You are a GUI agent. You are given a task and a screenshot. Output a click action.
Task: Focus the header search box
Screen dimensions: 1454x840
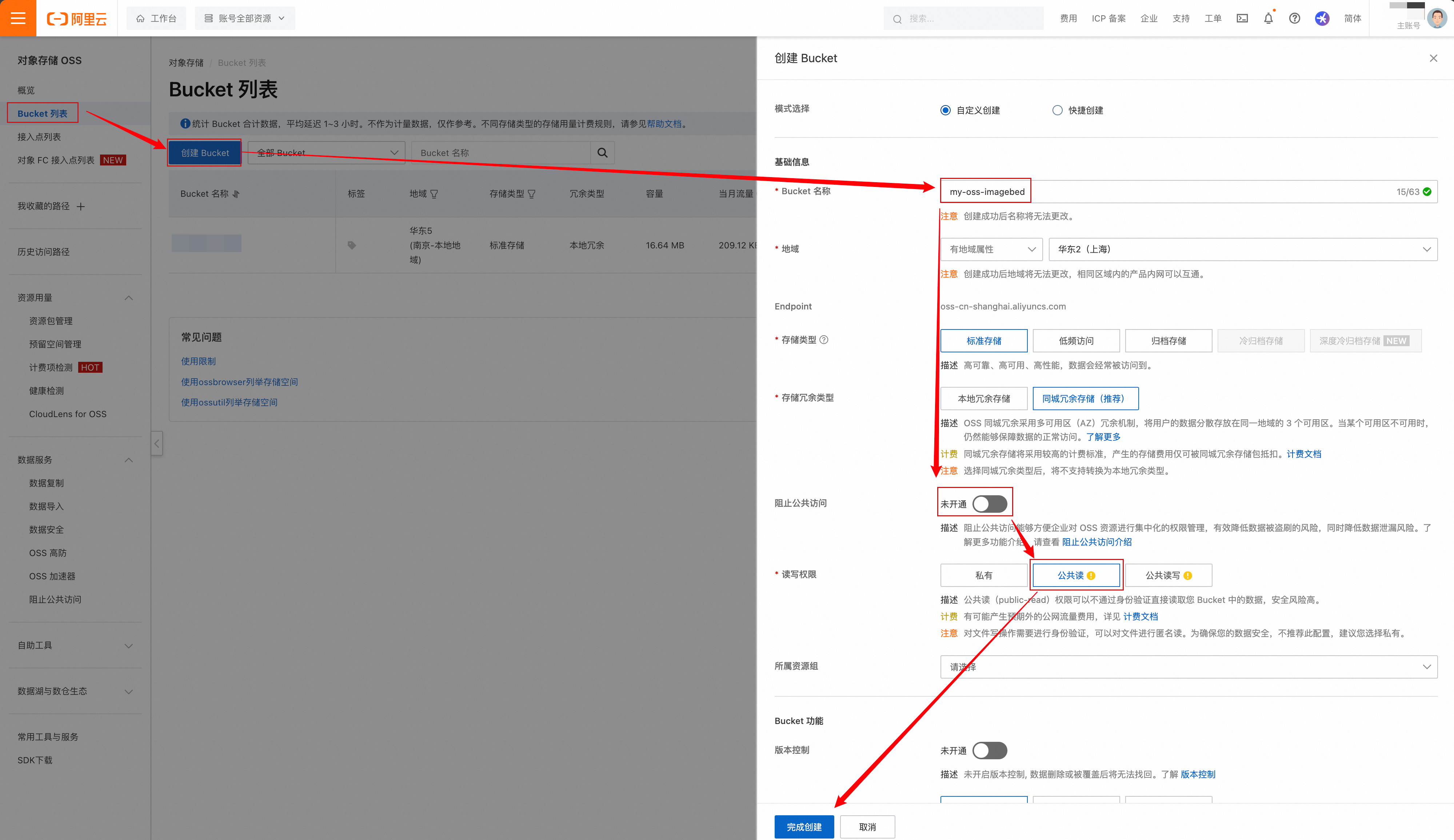click(963, 19)
